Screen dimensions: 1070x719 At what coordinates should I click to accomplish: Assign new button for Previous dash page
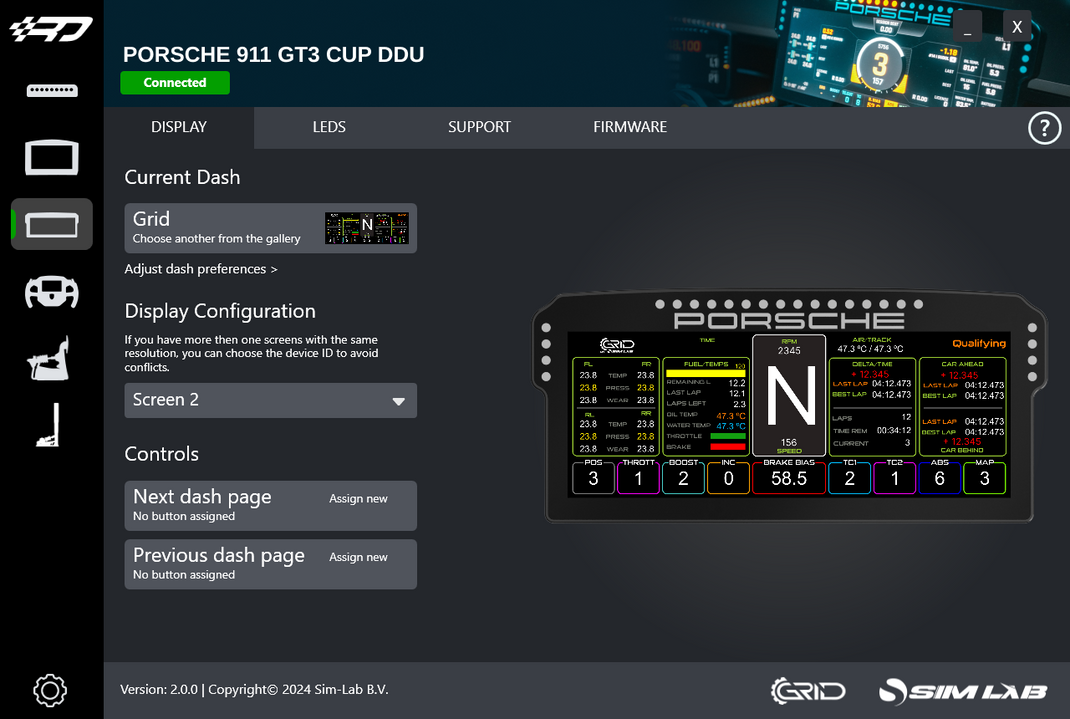[358, 557]
